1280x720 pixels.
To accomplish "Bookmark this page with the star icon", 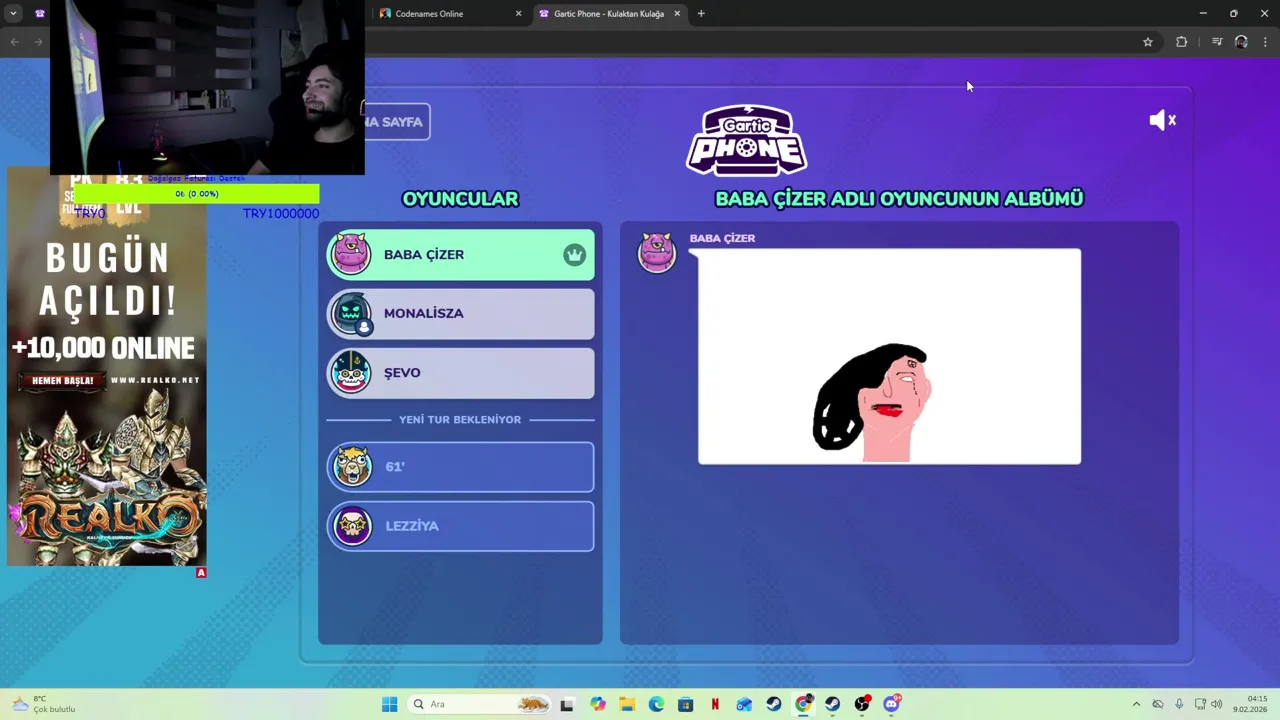I will [1148, 42].
